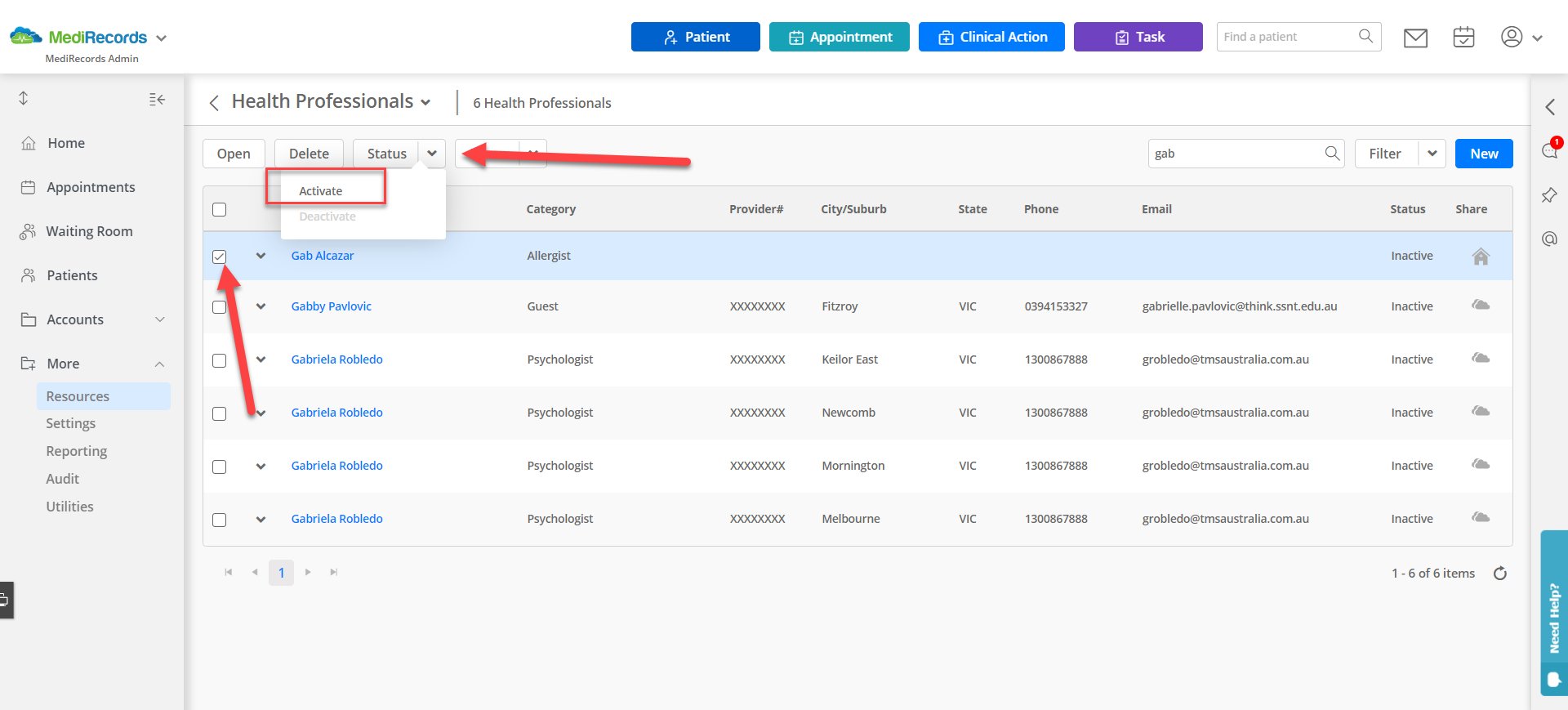Go to next page of results
Screen dimensions: 1568x710
308,572
